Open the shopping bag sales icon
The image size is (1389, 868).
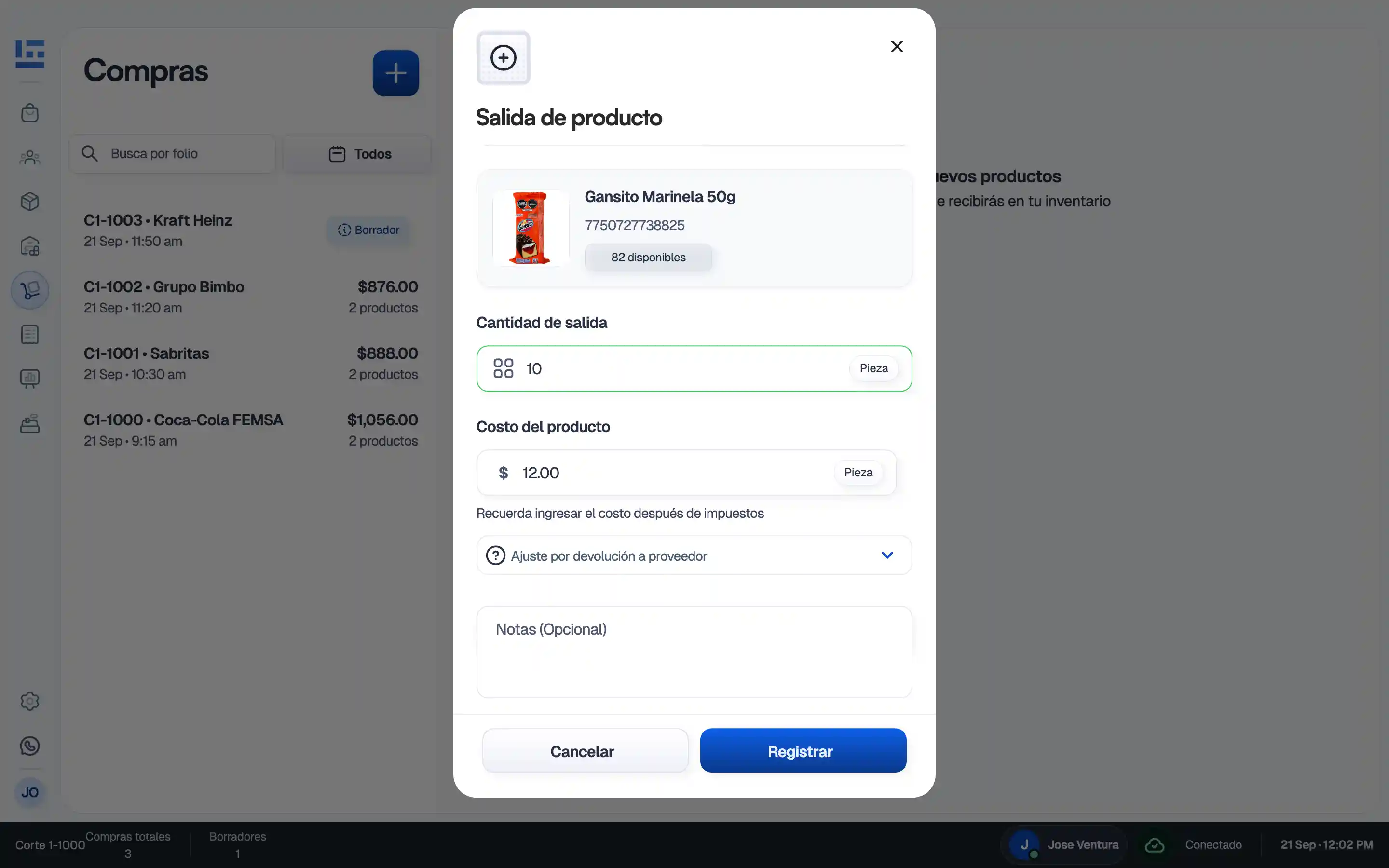(30, 113)
